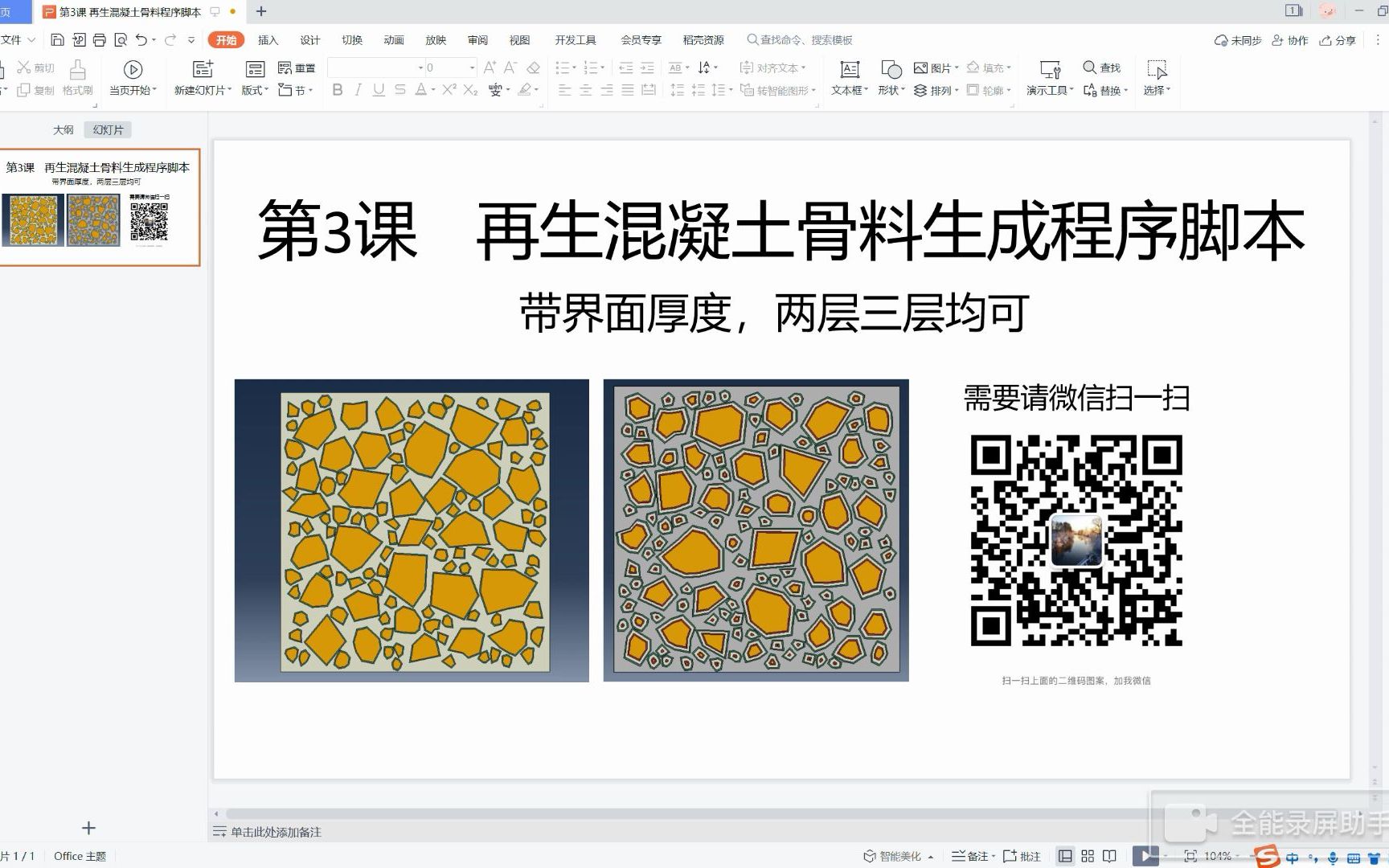Open Print Preview from quick access bar
The height and width of the screenshot is (868, 1389).
coord(121,40)
